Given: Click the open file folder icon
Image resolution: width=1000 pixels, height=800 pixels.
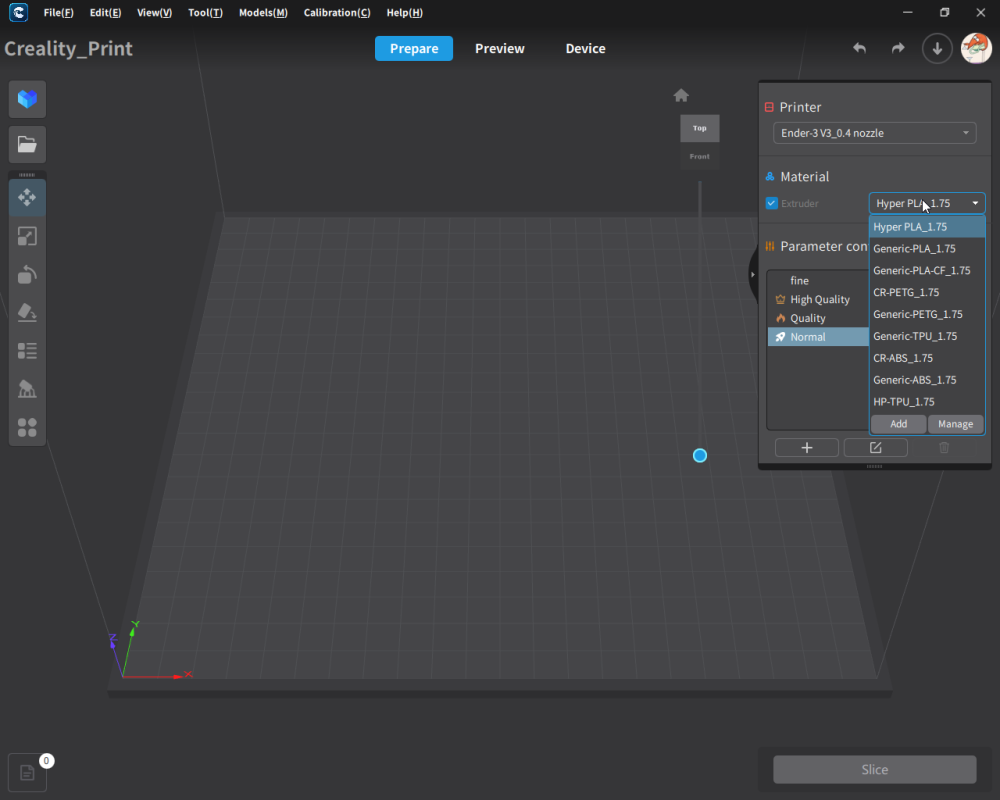Looking at the screenshot, I should 27,145.
